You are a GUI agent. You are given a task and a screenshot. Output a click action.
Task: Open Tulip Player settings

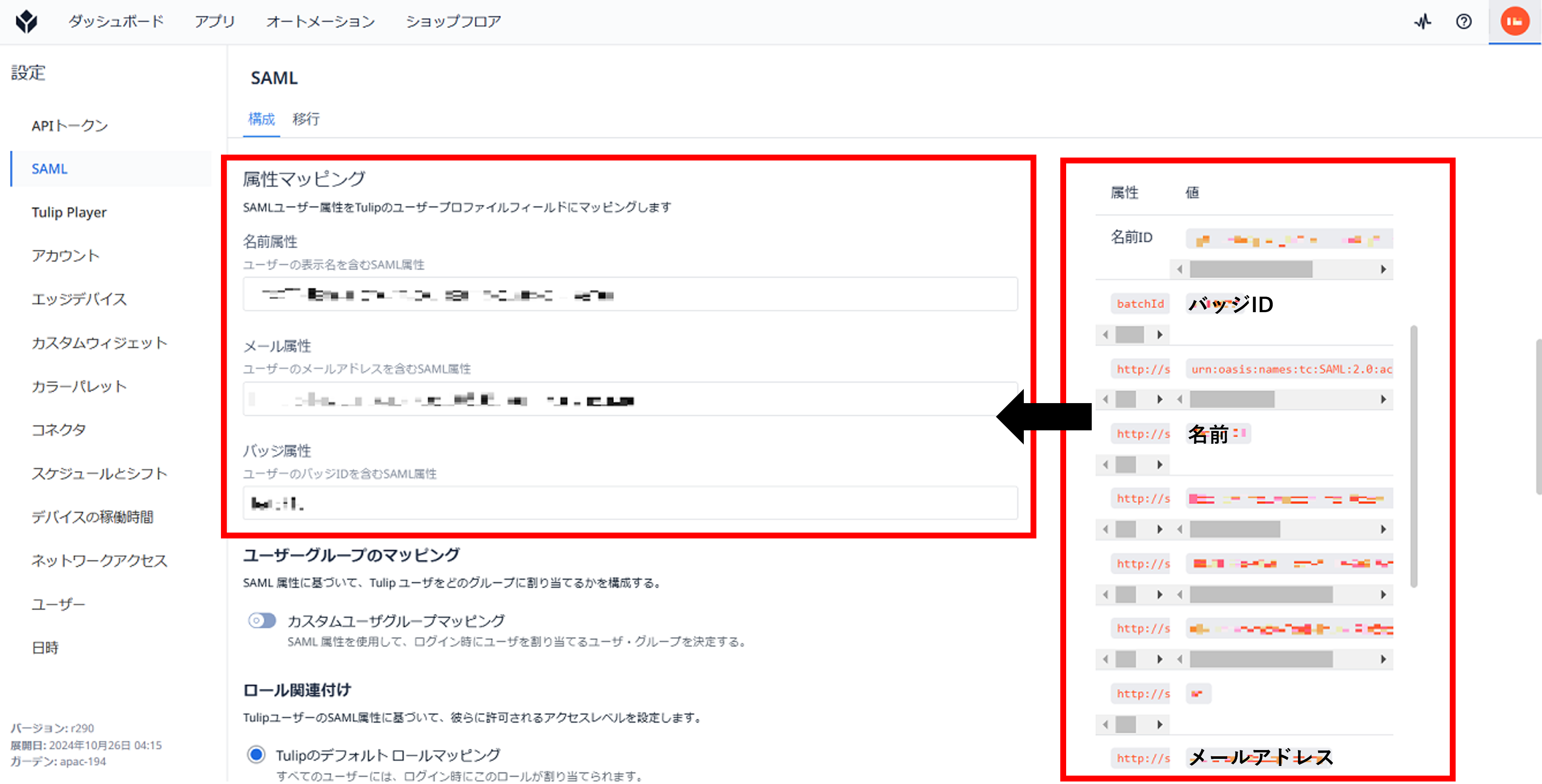click(x=69, y=212)
